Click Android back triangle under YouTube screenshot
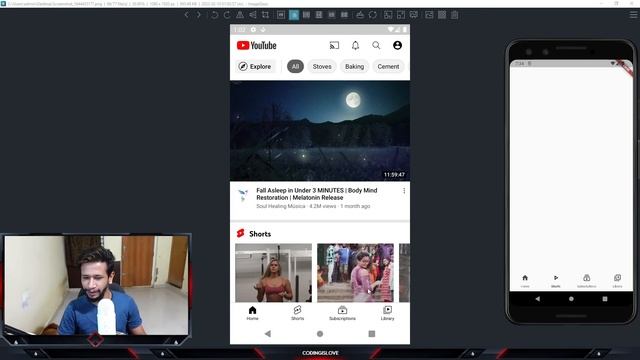The width and height of the screenshot is (640, 360). click(268, 334)
